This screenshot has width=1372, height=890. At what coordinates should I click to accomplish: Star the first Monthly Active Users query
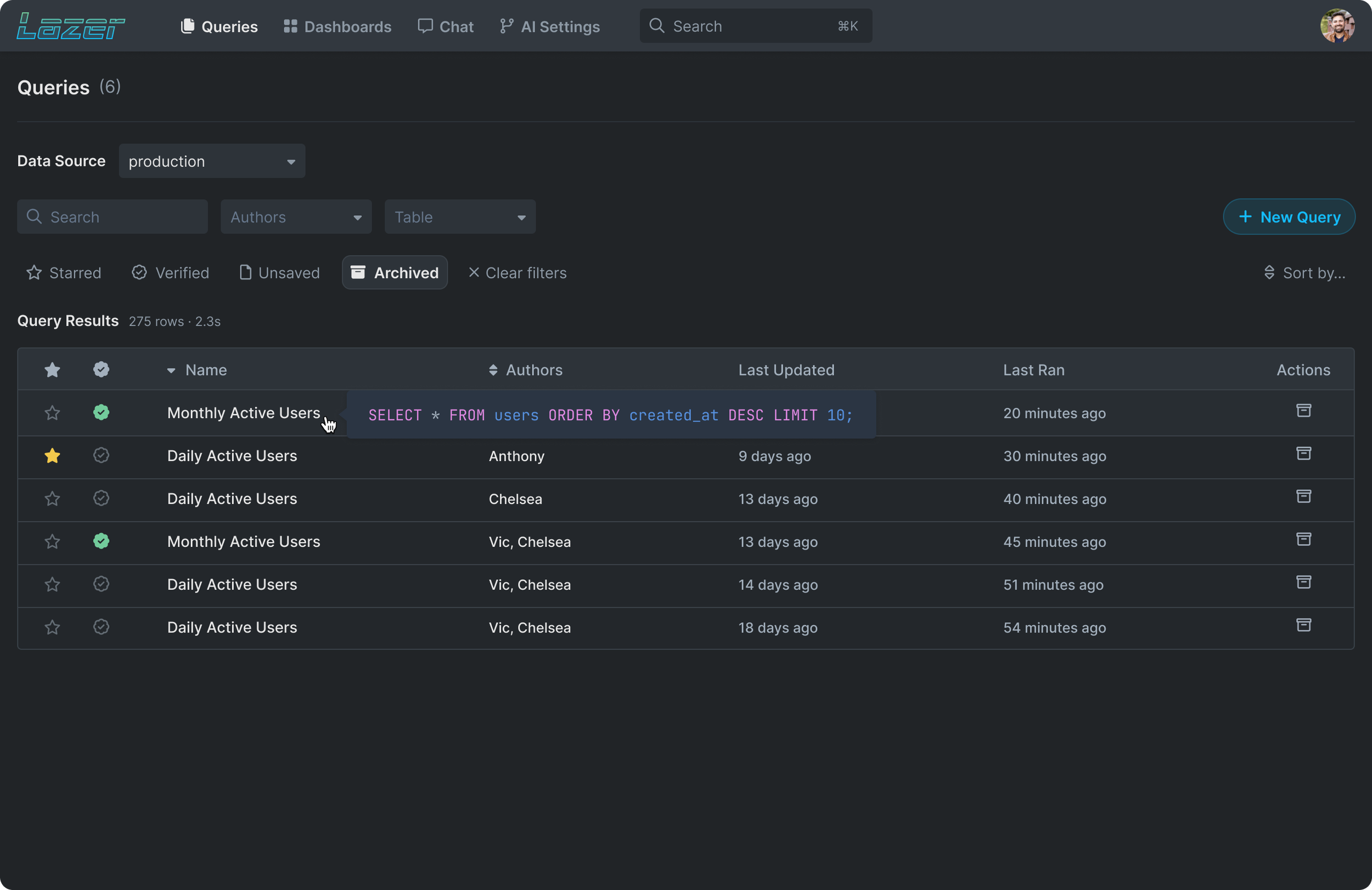[53, 413]
